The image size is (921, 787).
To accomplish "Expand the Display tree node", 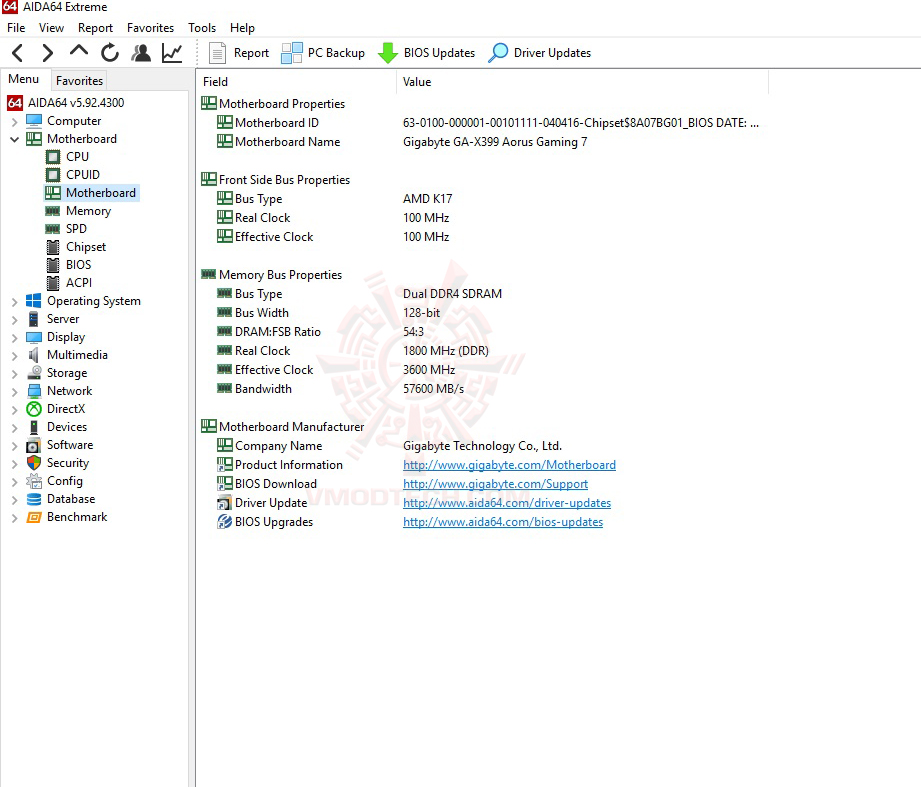I will (15, 338).
